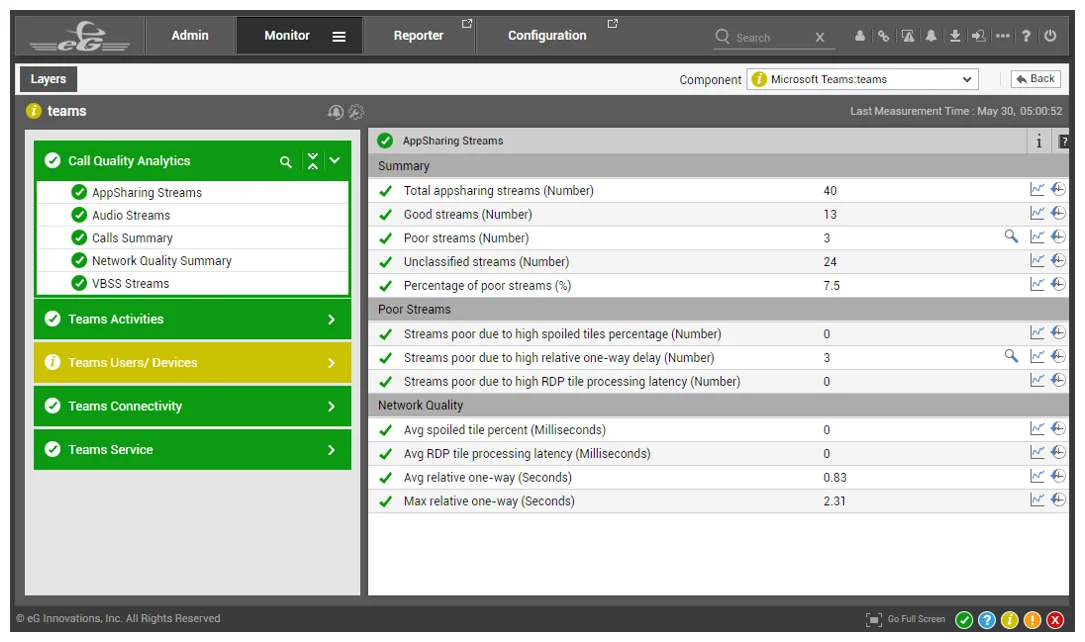Open the Configuration tab
Image resolution: width=1085 pixels, height=642 pixels.
(x=547, y=35)
